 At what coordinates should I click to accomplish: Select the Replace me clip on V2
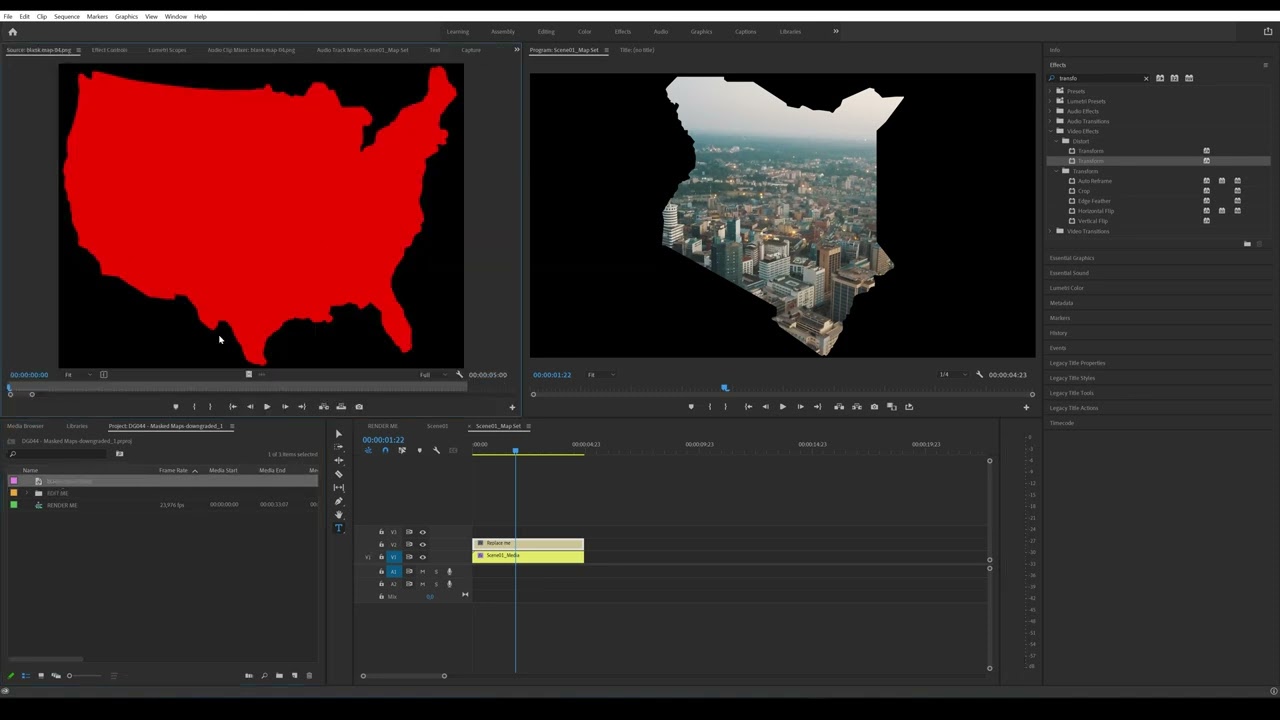(x=528, y=544)
